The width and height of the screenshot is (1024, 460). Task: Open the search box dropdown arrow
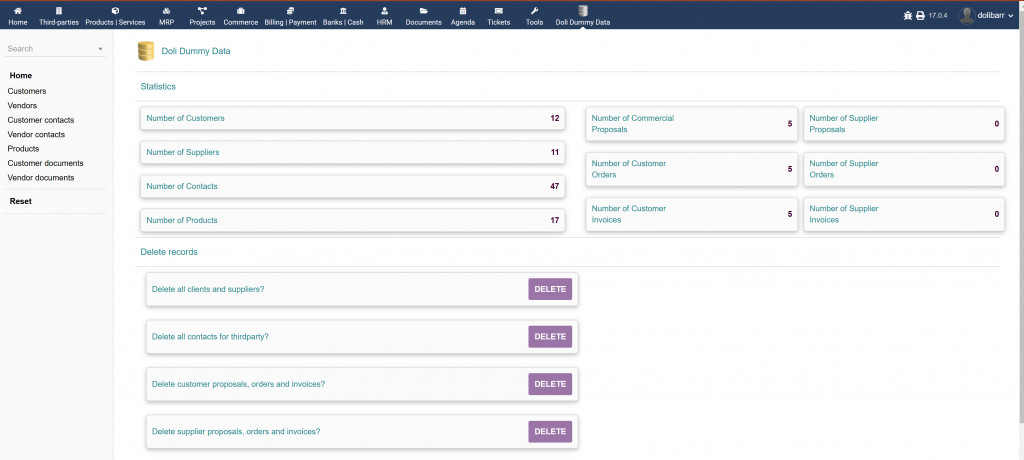[101, 49]
